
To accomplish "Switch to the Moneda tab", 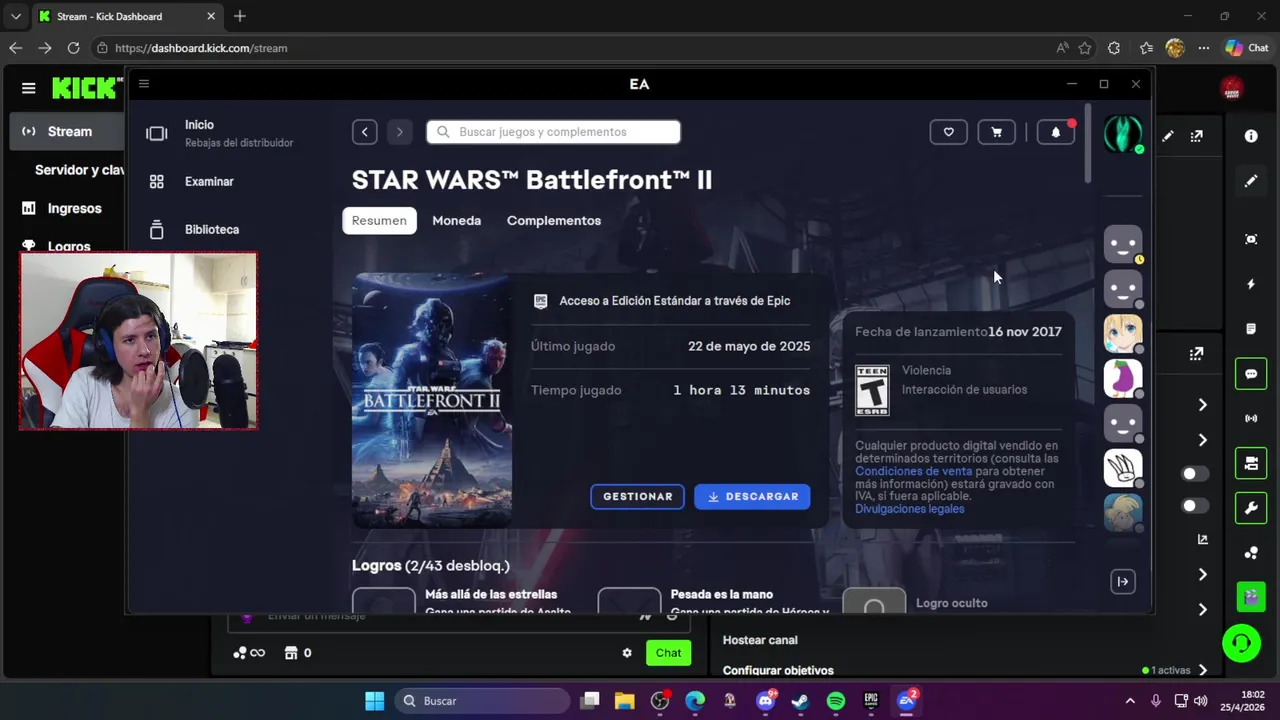I will click(x=456, y=220).
